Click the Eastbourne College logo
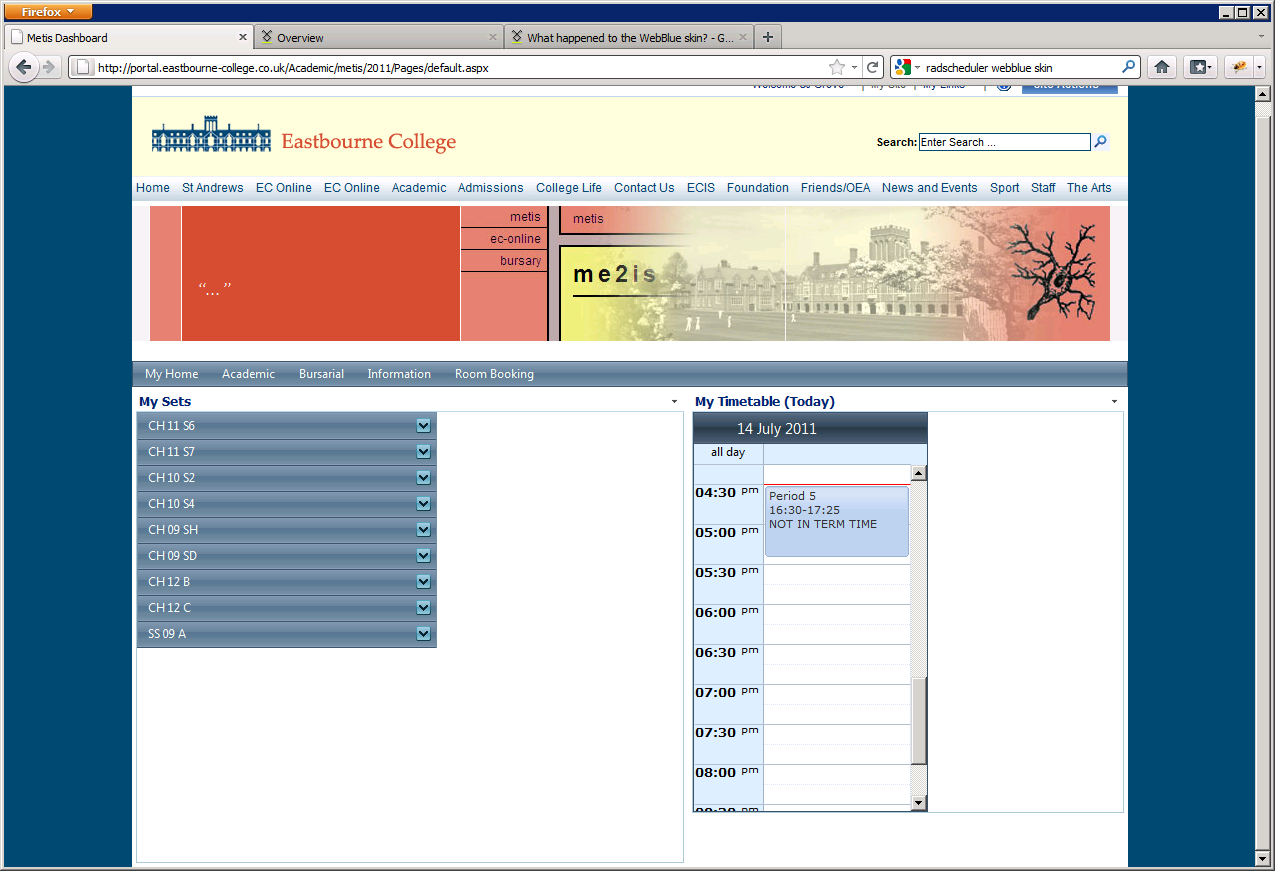 tap(304, 136)
